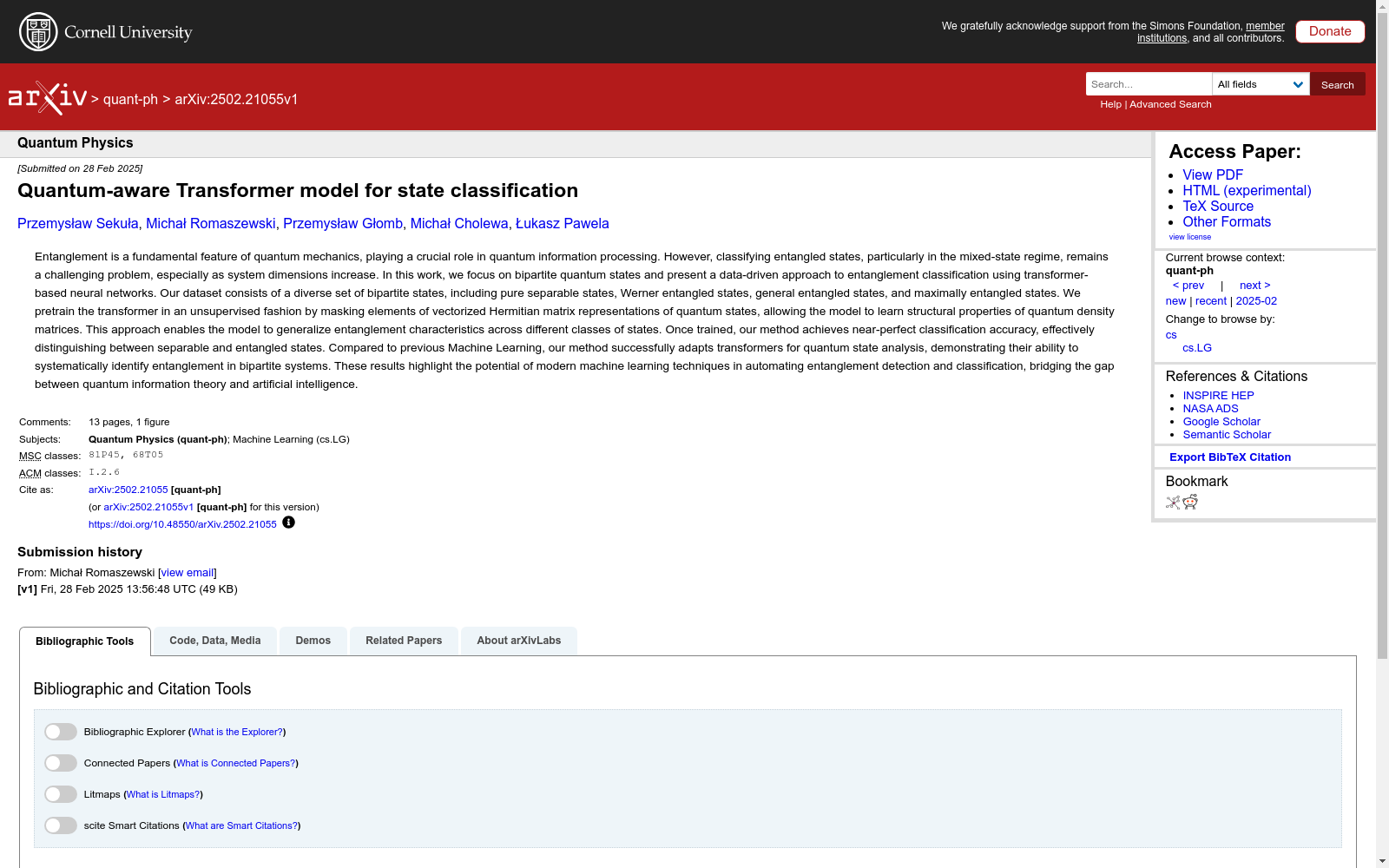Click the arXiv logo
The width and height of the screenshot is (1389, 868).
48,98
